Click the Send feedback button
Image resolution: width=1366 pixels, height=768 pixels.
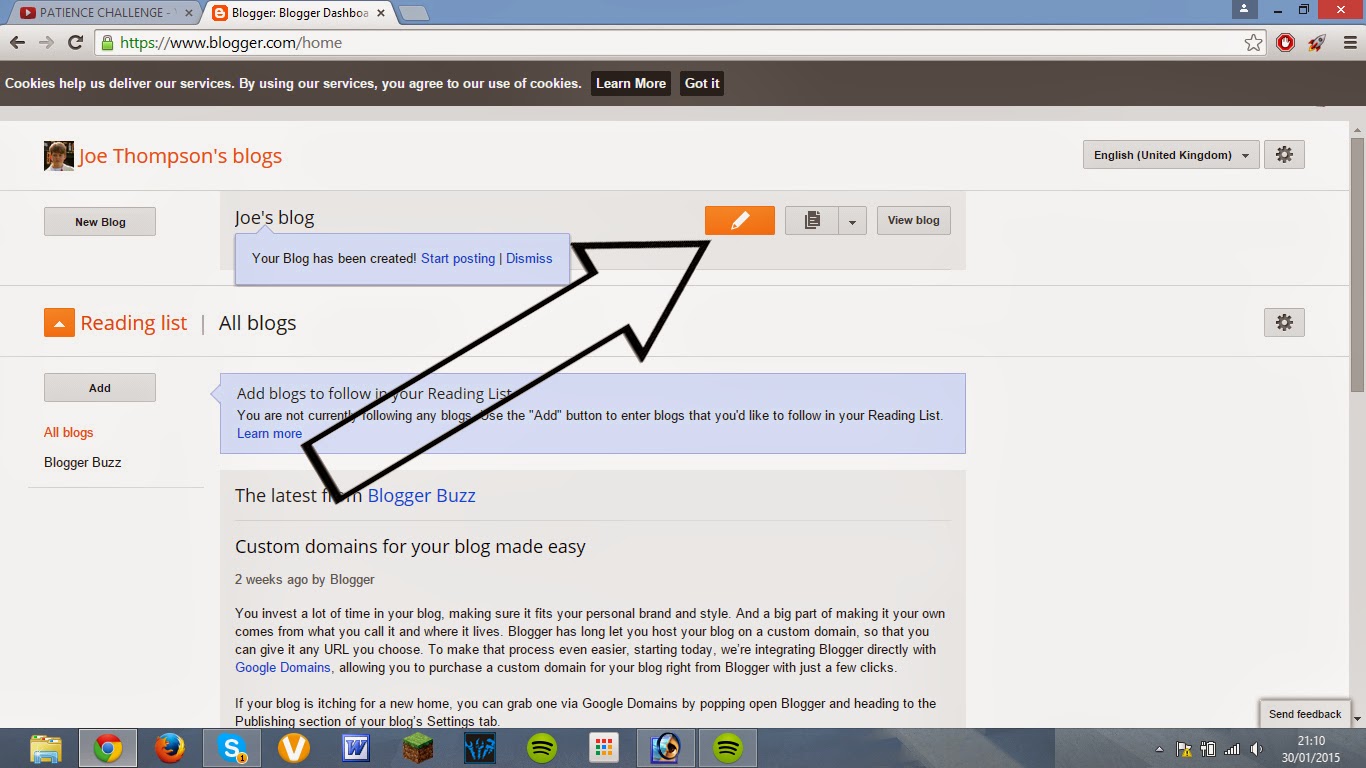click(x=1305, y=714)
